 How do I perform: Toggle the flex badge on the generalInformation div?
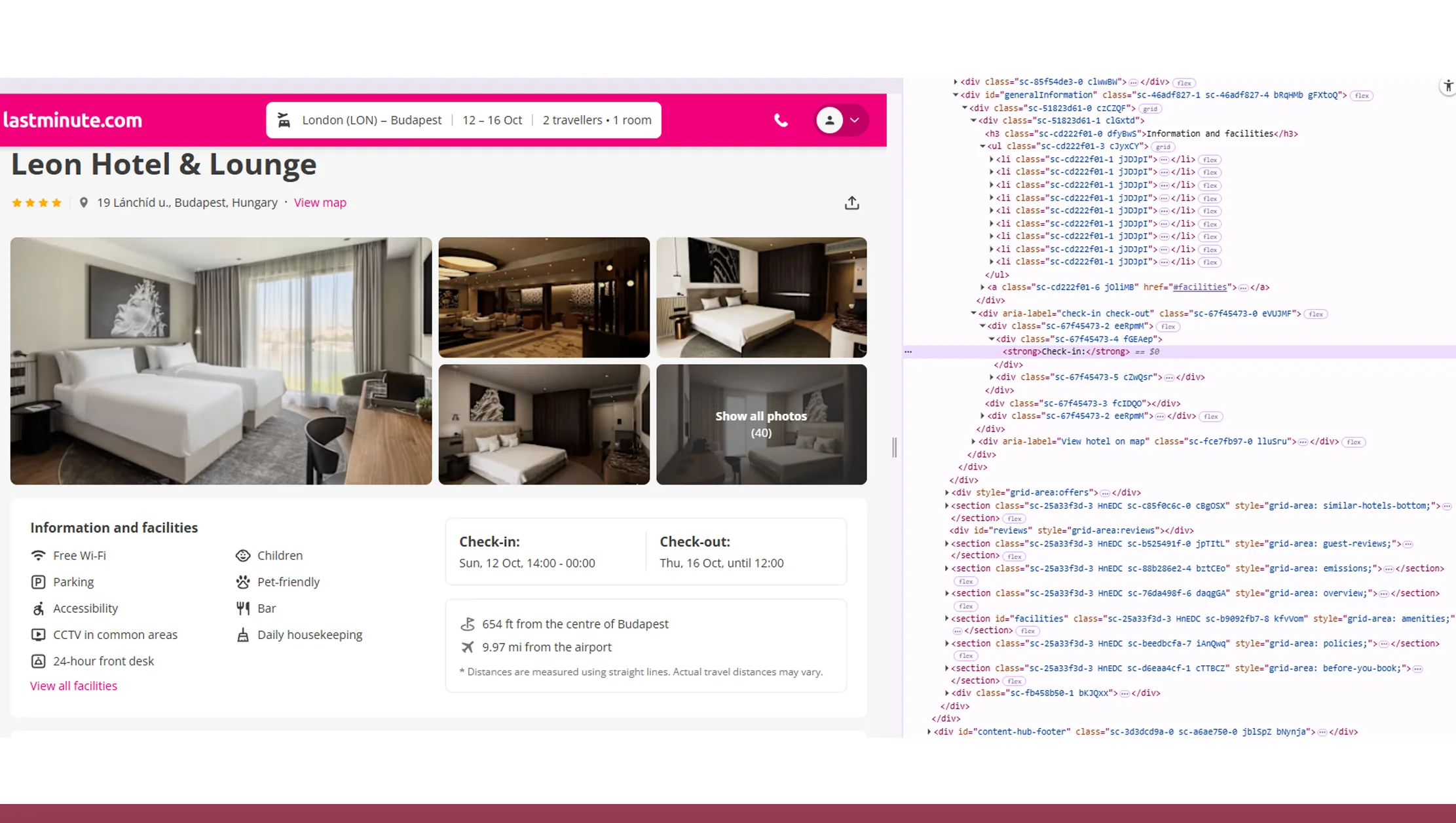pyautogui.click(x=1361, y=96)
